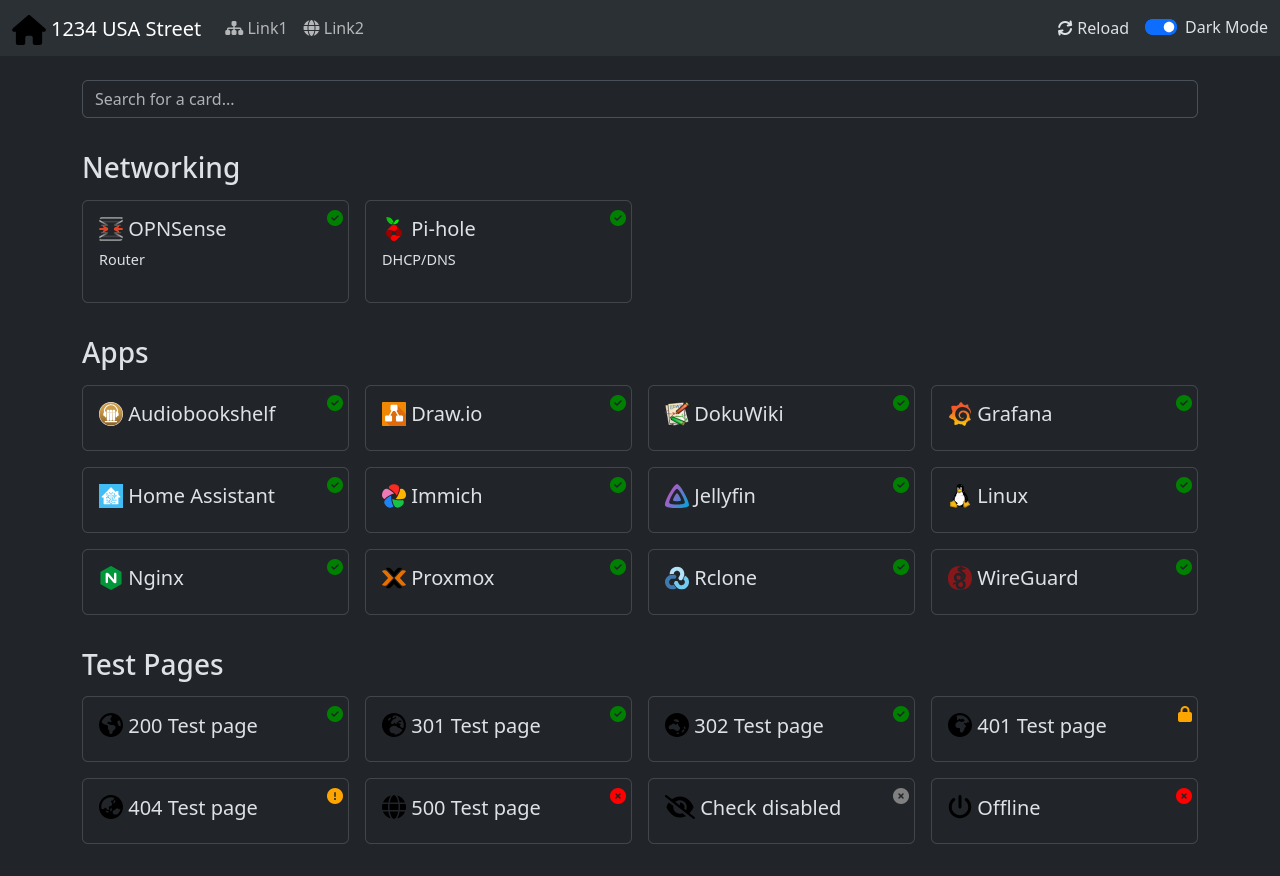Open the Offline card
Screen dimensions: 1280x876
coord(1064,811)
